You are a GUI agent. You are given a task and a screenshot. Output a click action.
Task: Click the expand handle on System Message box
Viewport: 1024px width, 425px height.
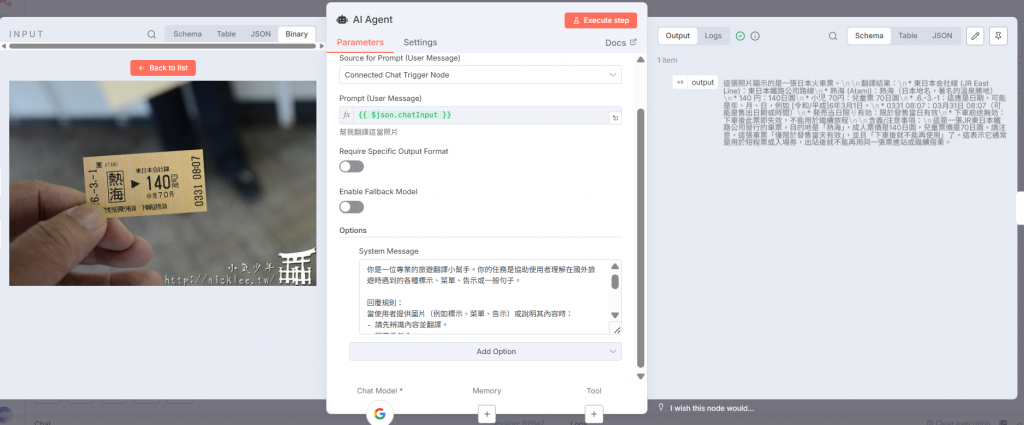click(615, 329)
